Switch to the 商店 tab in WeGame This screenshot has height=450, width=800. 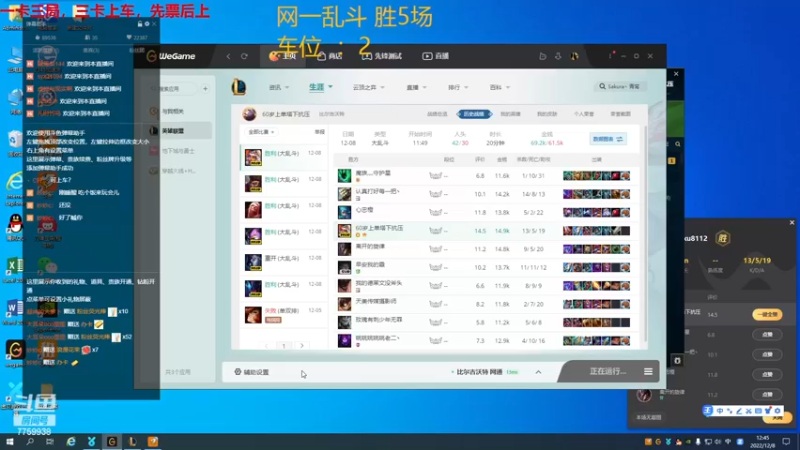coord(330,56)
